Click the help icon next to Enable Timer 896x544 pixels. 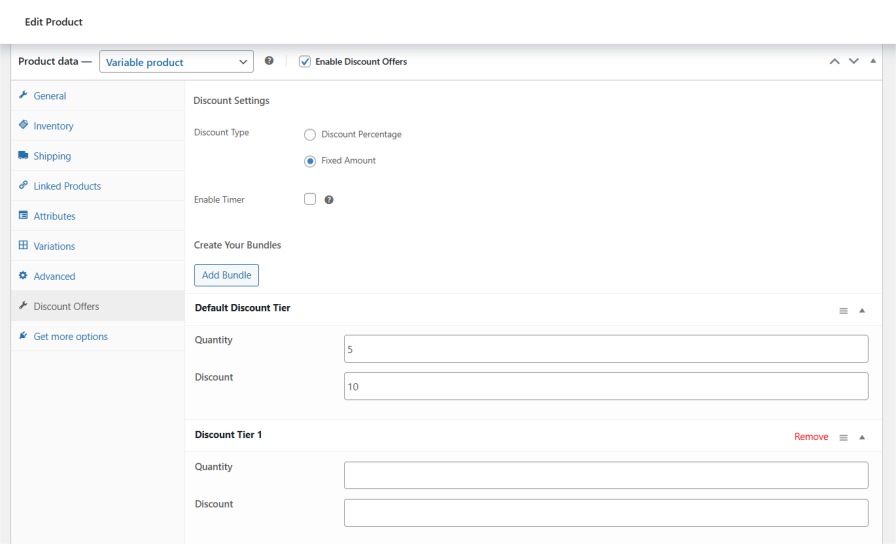pos(329,200)
